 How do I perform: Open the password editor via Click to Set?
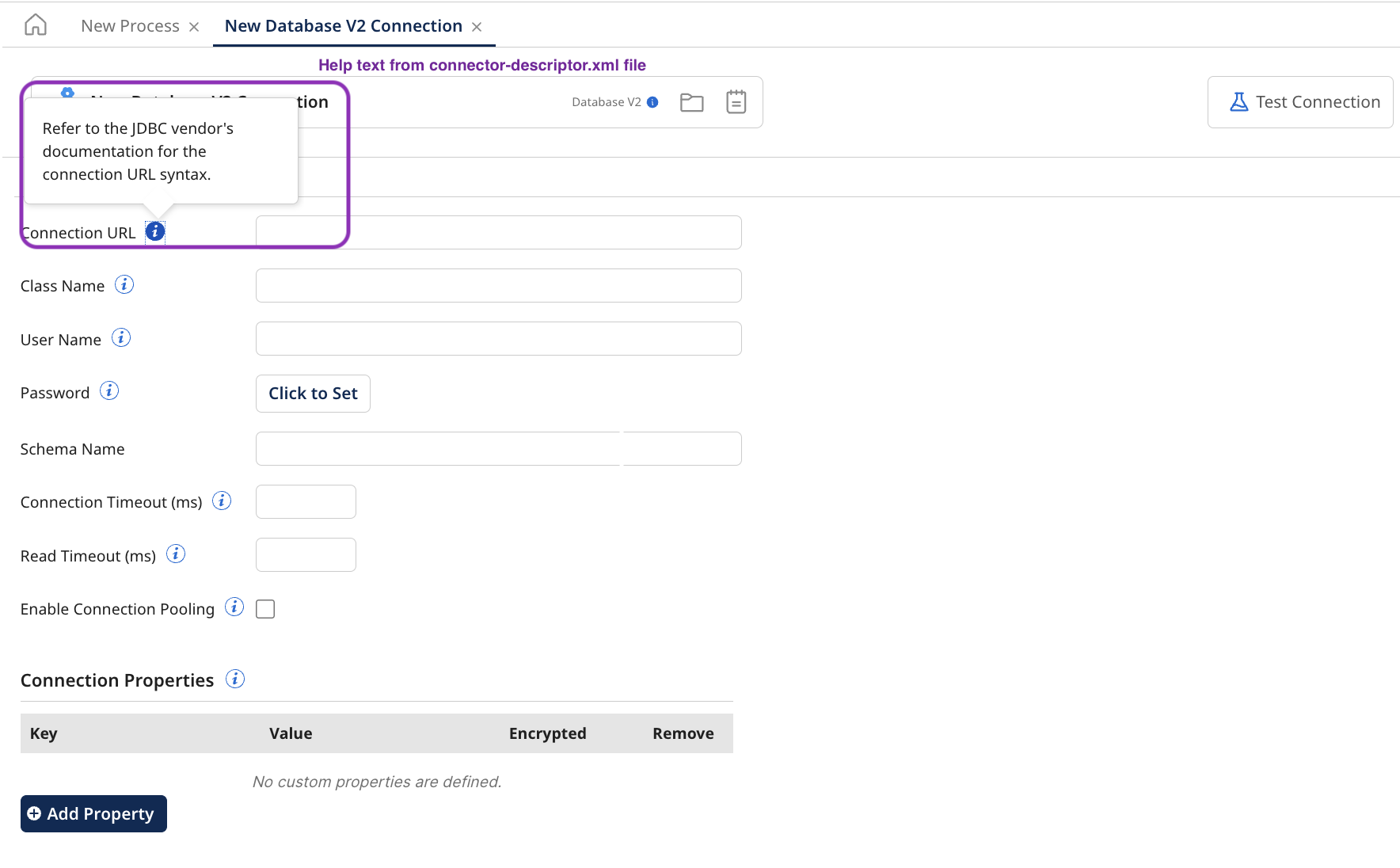pyautogui.click(x=312, y=393)
